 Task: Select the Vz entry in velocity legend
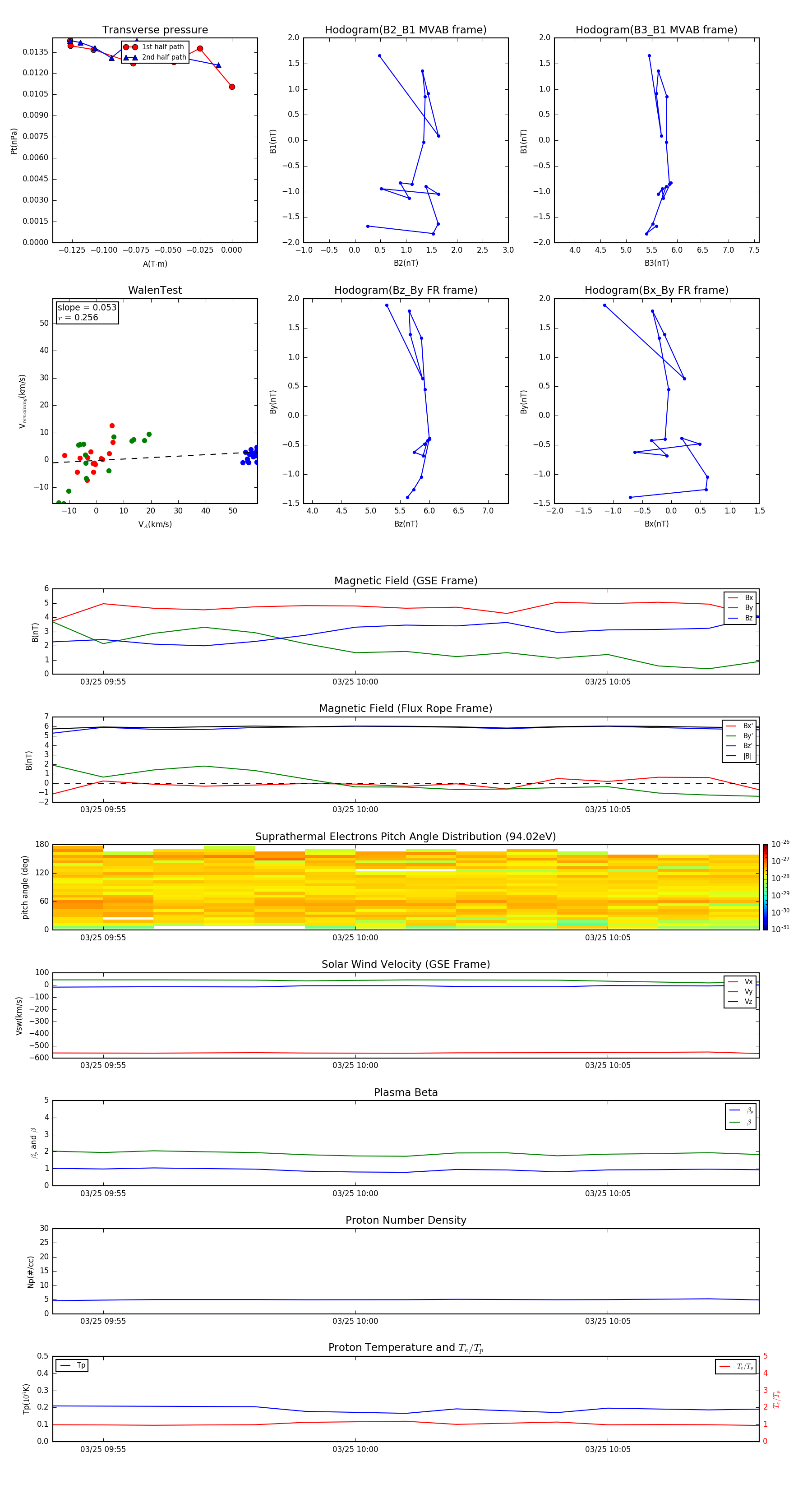[740, 1002]
